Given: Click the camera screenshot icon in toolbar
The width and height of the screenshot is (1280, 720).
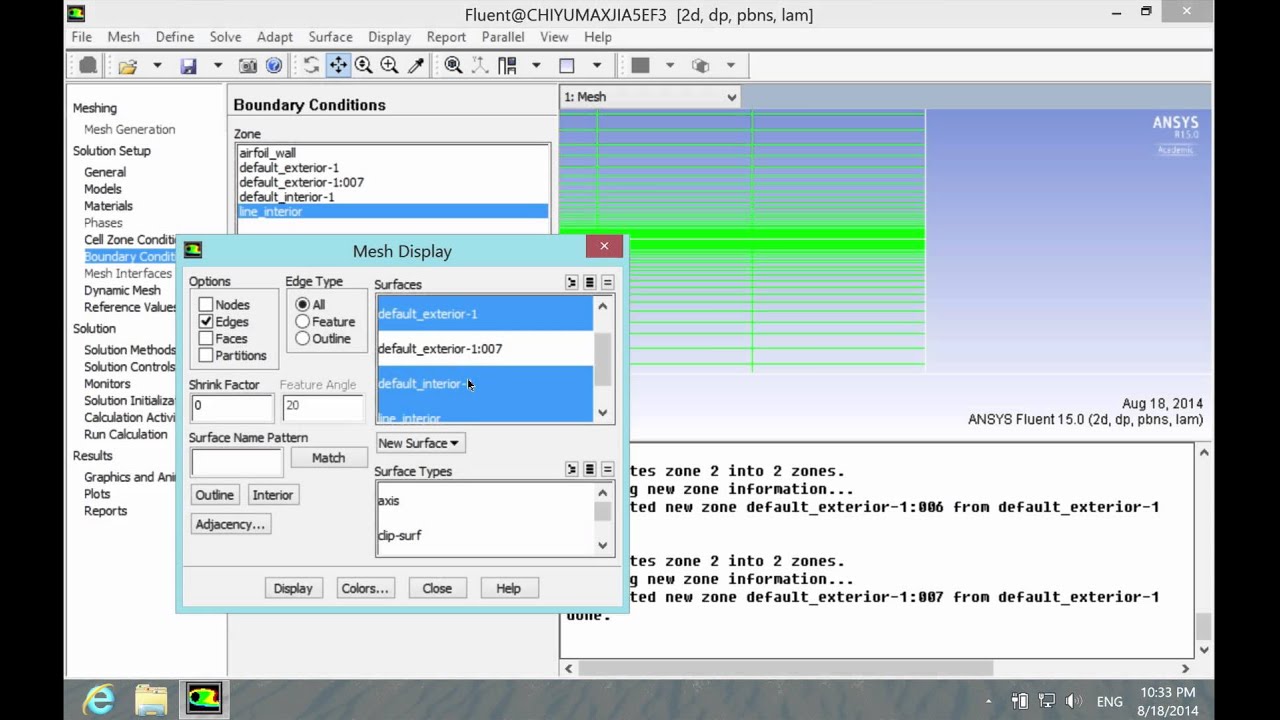Looking at the screenshot, I should click(248, 66).
